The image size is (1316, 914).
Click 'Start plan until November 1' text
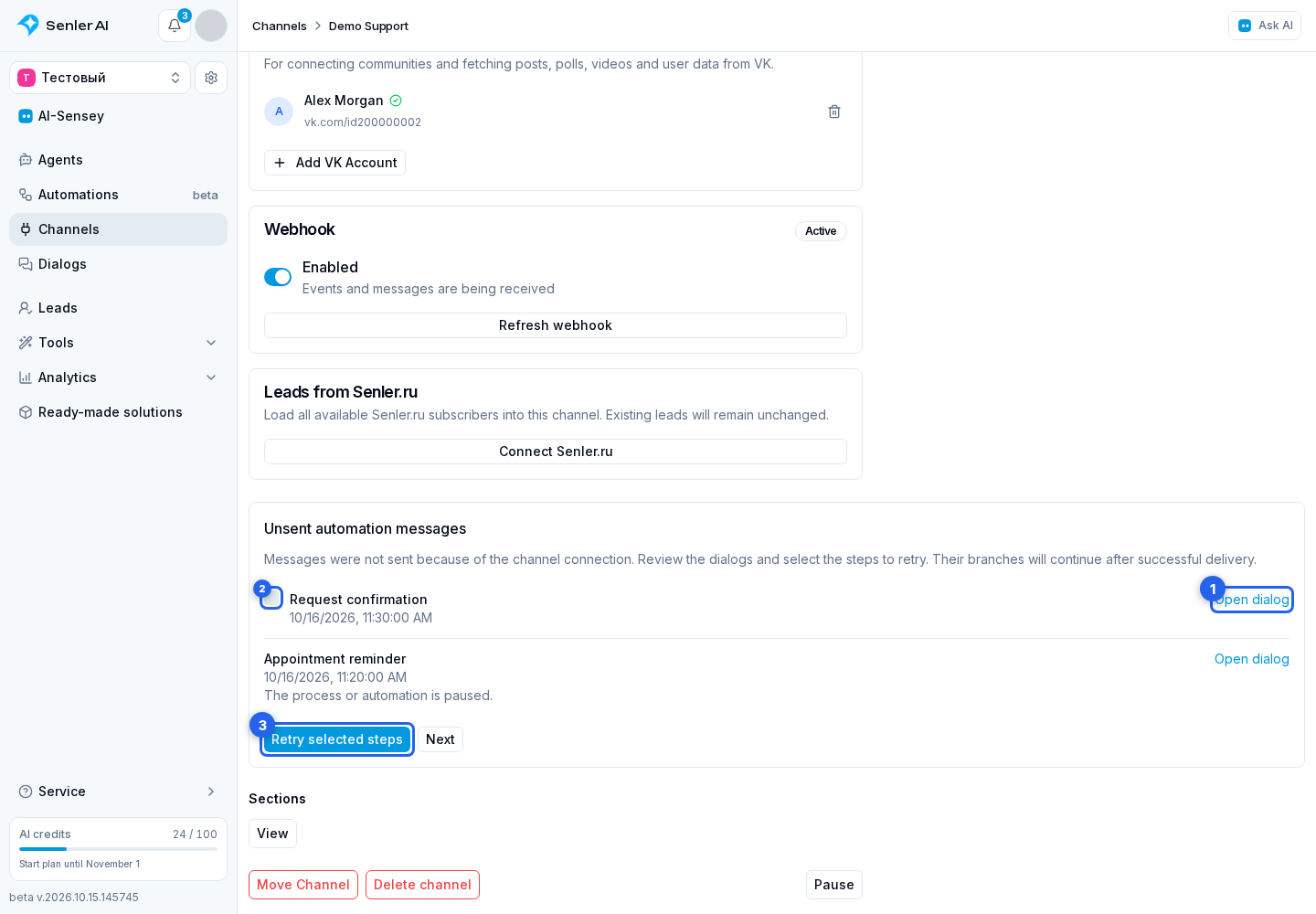click(80, 864)
